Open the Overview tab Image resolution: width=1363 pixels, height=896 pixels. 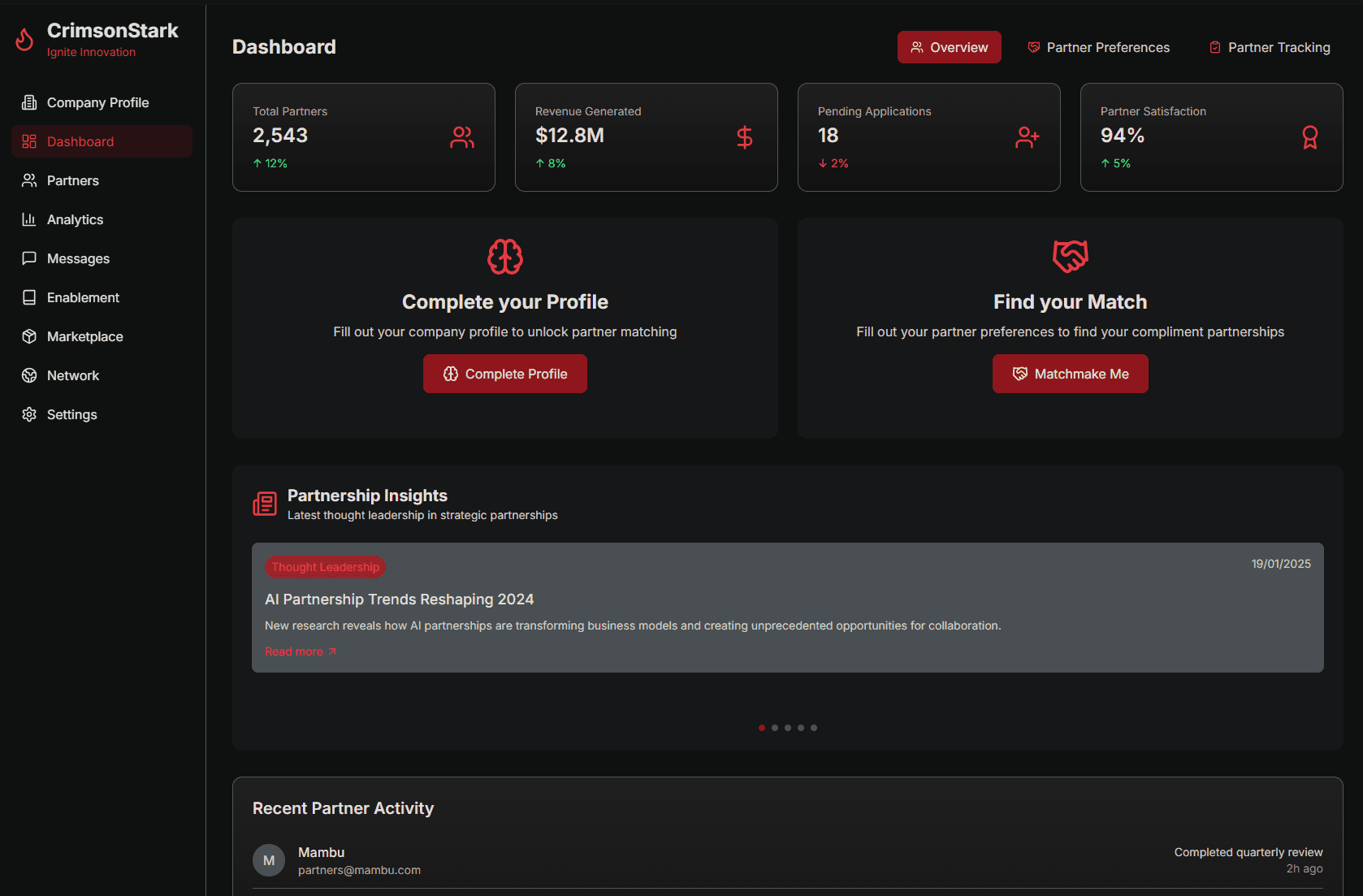950,47
